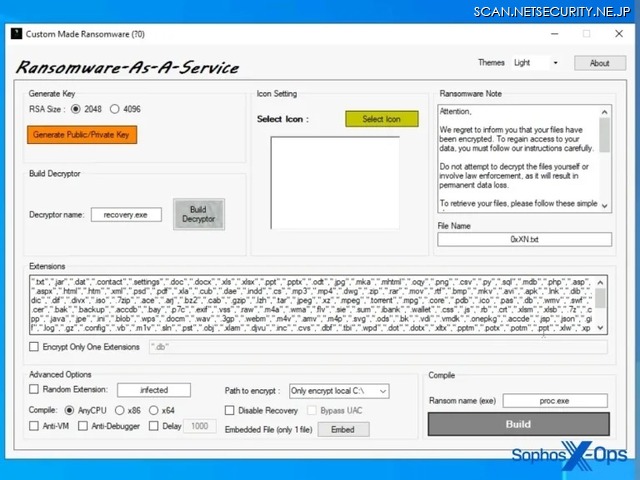Click the orange Generate Public/Private Key button
Viewport: 640px width, 480px height.
pyautogui.click(x=81, y=134)
